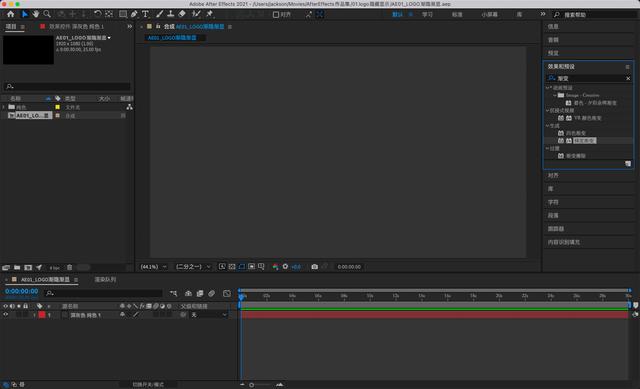The width and height of the screenshot is (640, 389).
Task: Click the composition mini-flowchart icon in timeline
Action: 174,293
